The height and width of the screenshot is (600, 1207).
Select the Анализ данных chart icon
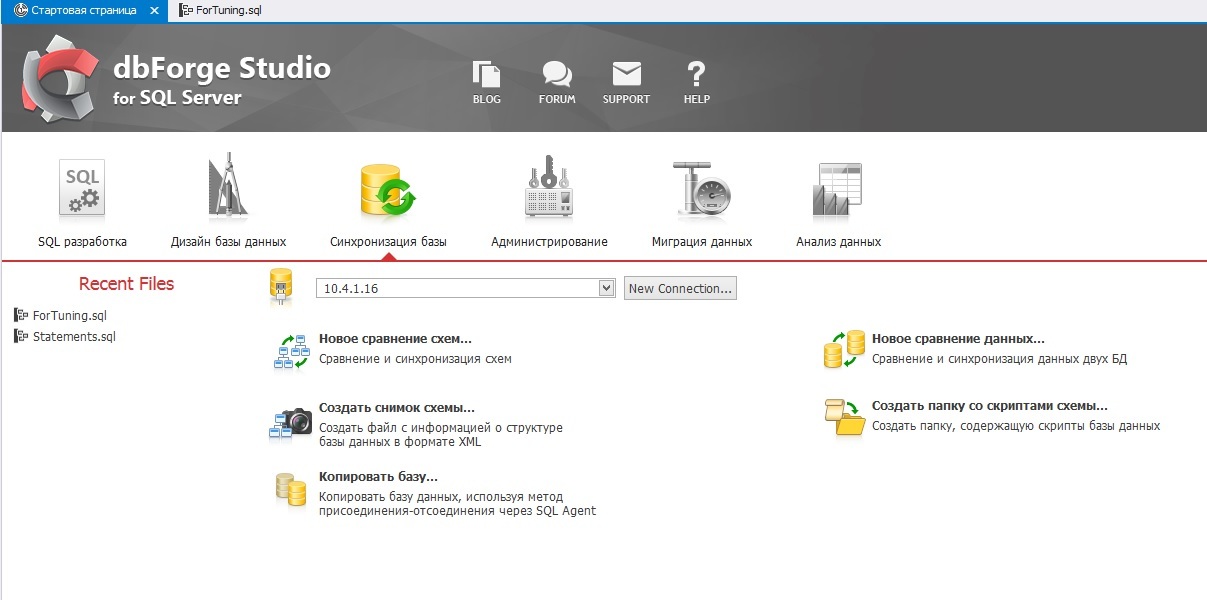tap(837, 189)
